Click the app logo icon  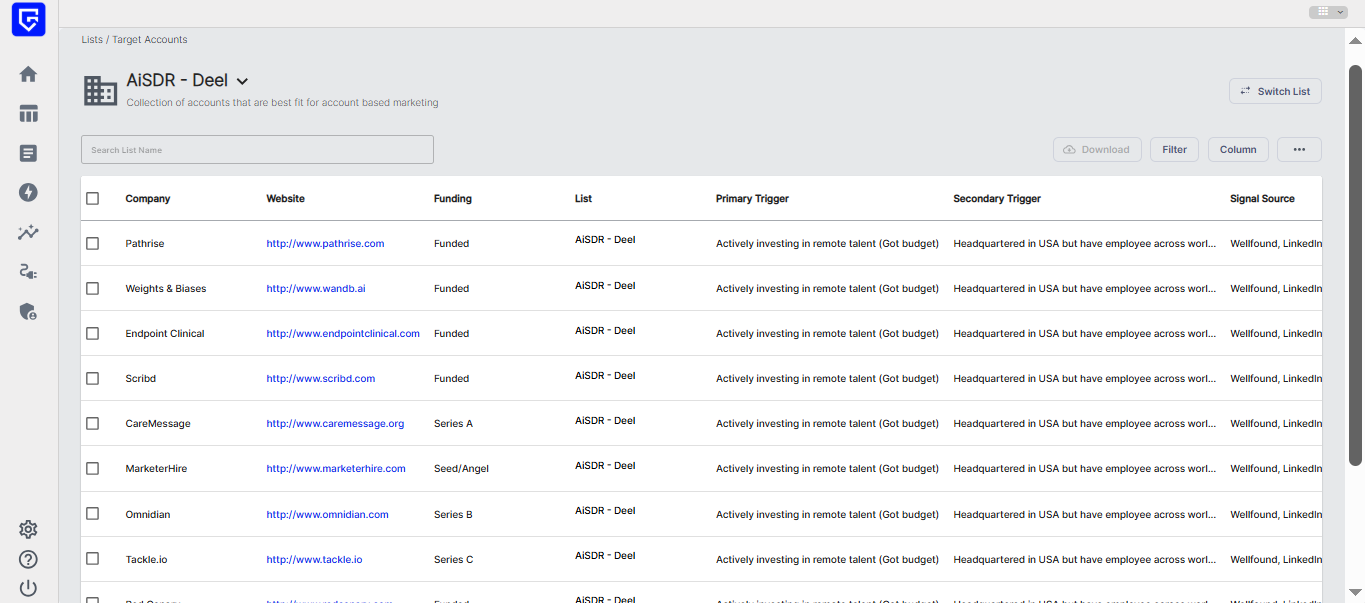pyautogui.click(x=28, y=19)
